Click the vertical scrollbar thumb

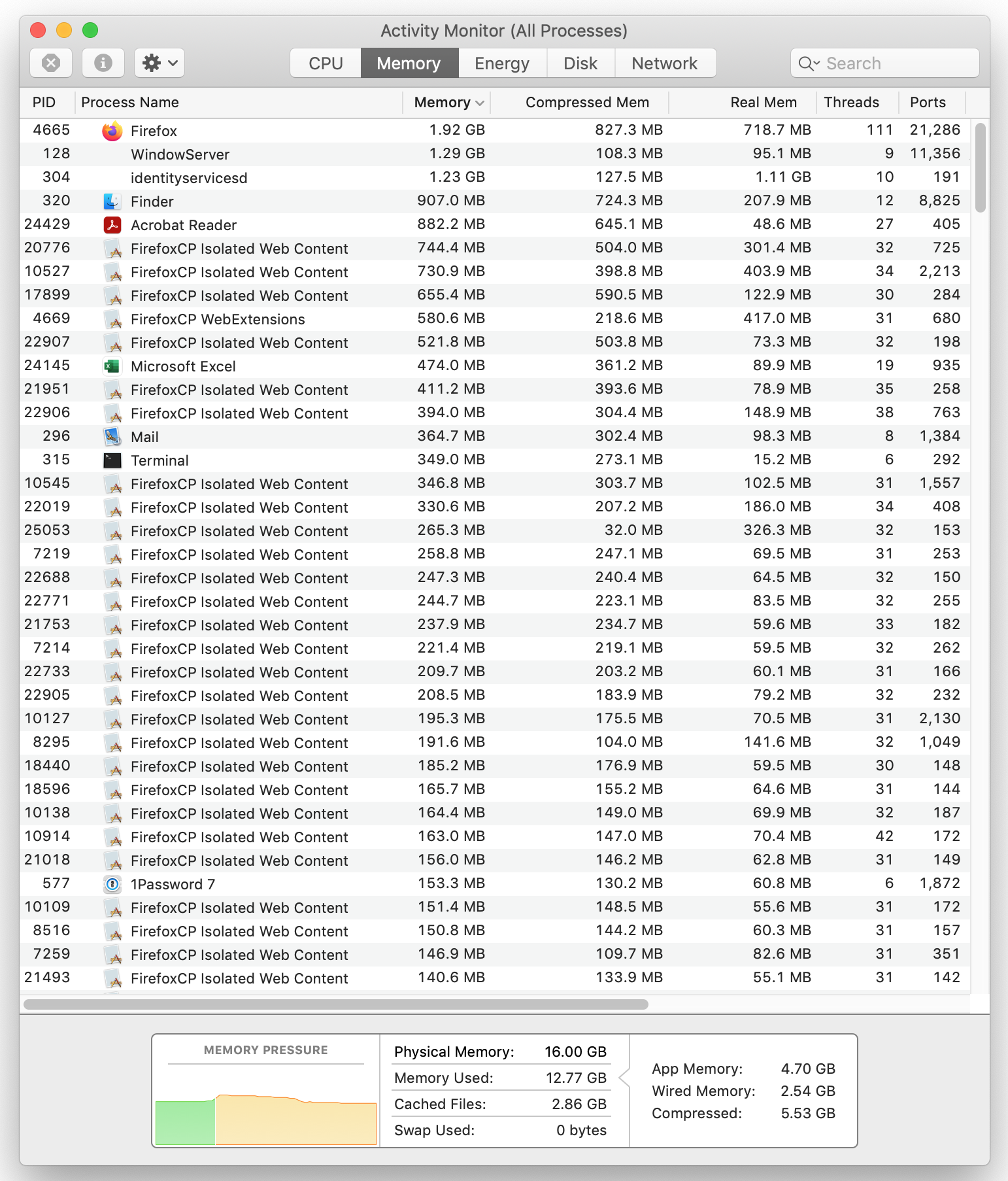click(980, 167)
